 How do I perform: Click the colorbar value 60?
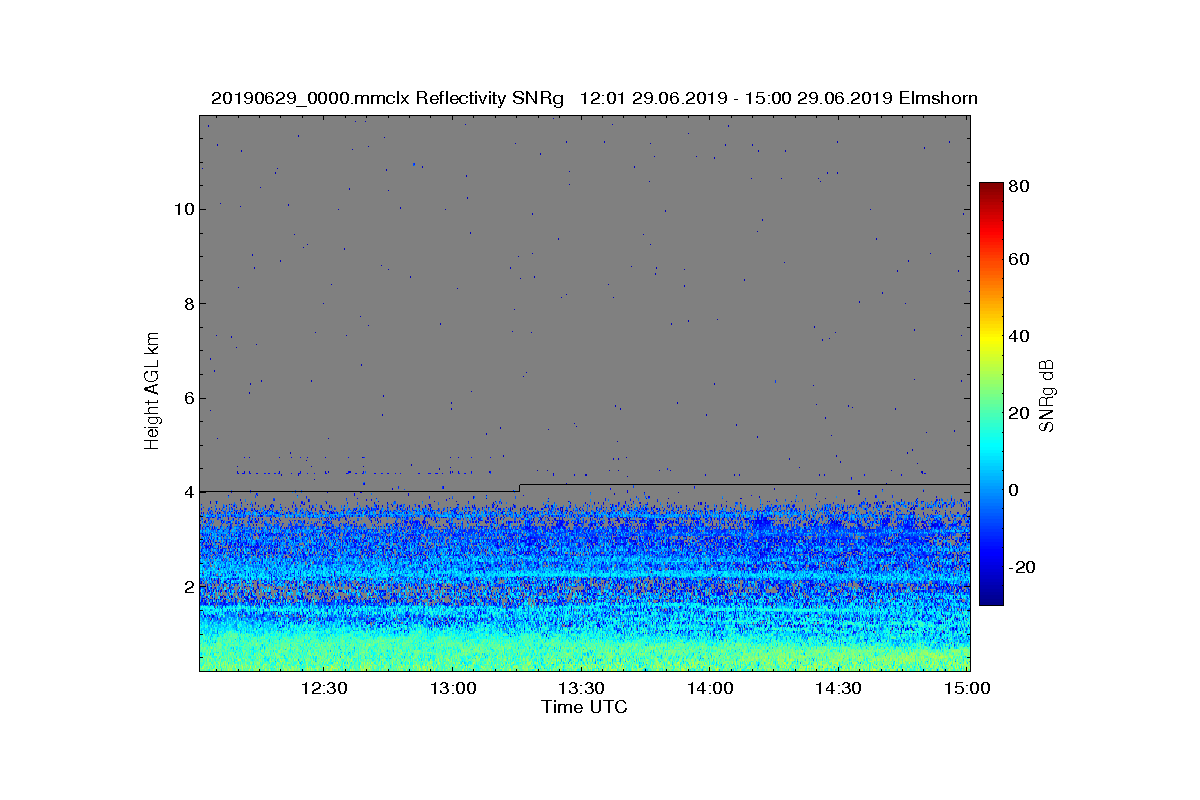point(1020,260)
